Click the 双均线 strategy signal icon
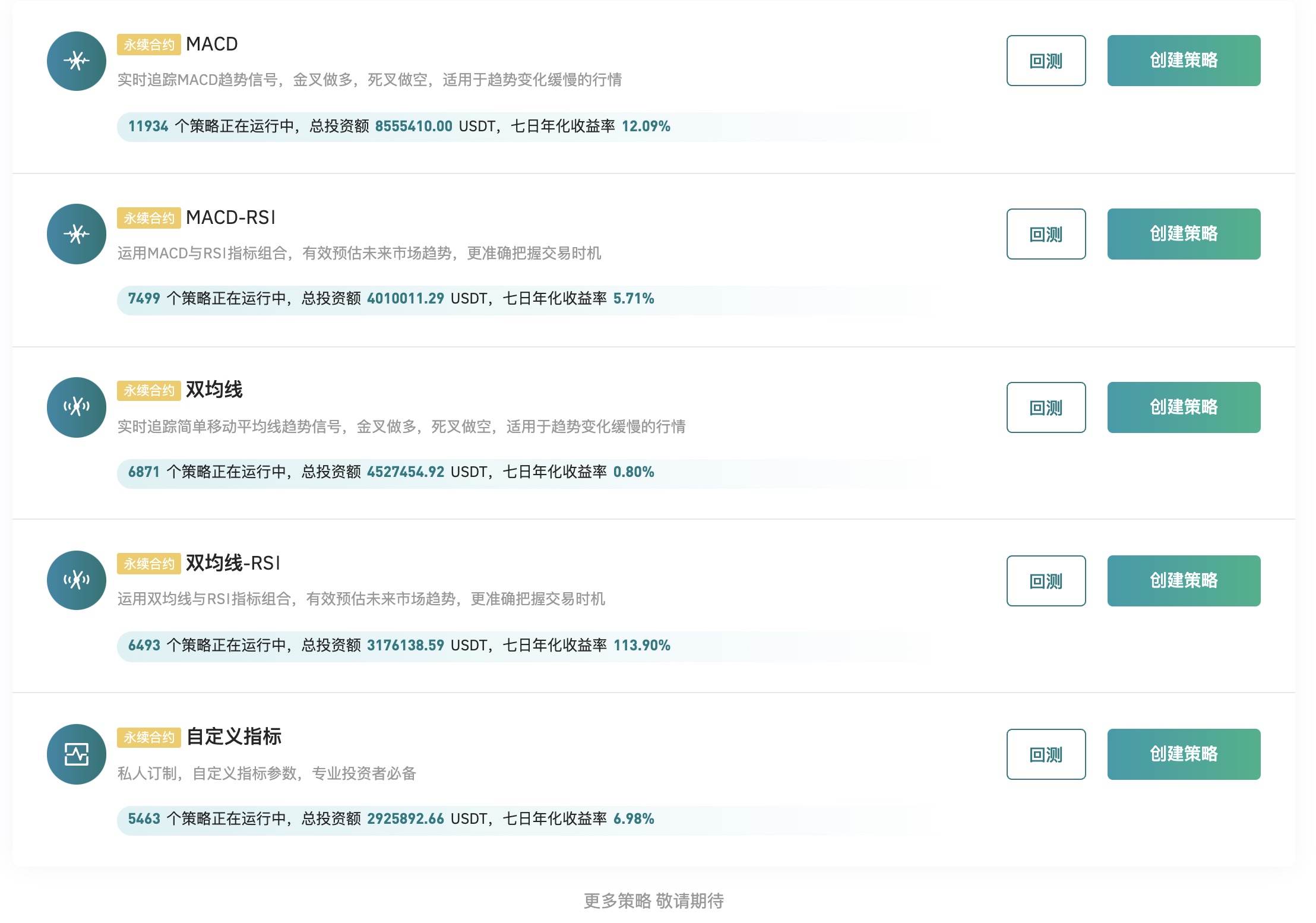1316x923 pixels. (77, 407)
